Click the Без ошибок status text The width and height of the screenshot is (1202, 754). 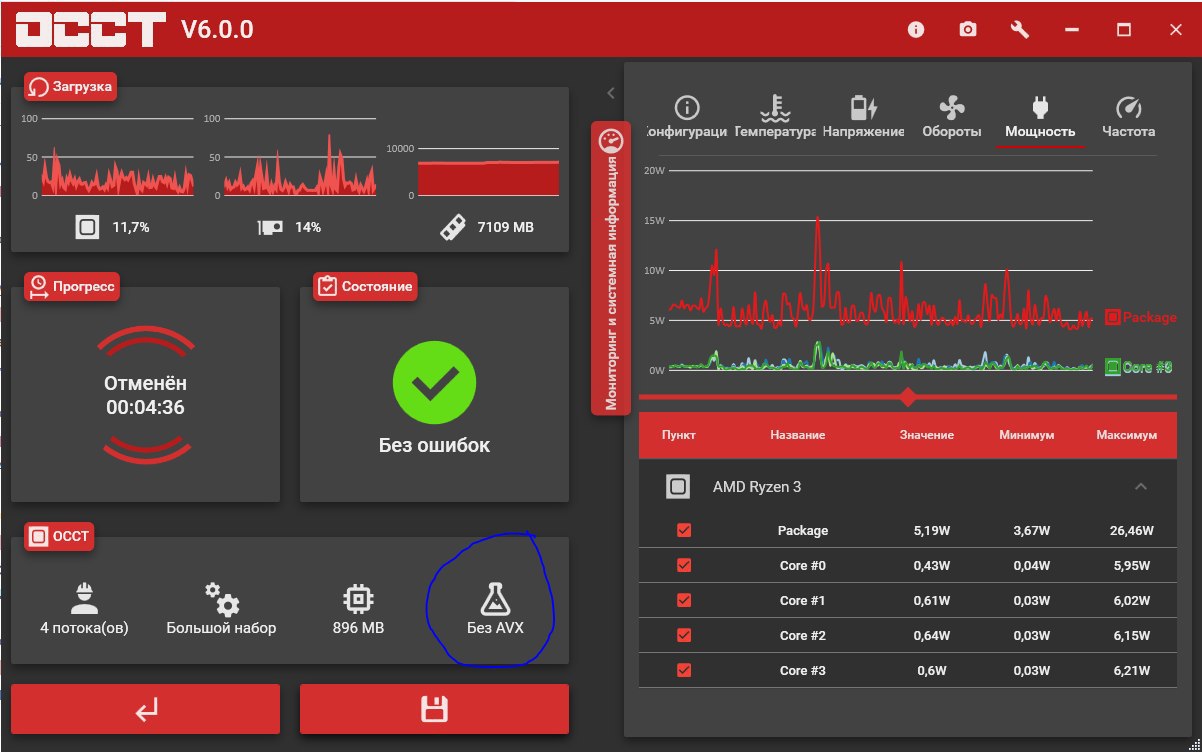(434, 445)
